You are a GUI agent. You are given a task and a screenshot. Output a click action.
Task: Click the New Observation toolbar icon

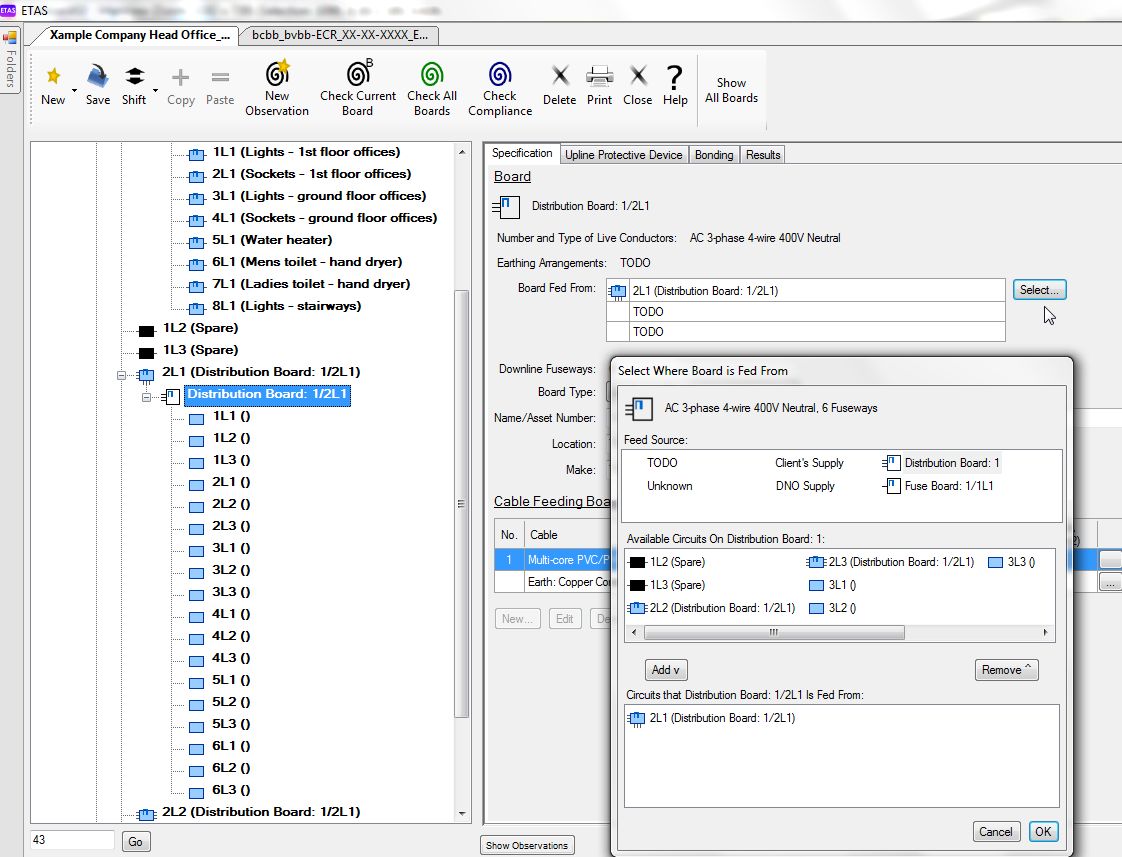277,72
